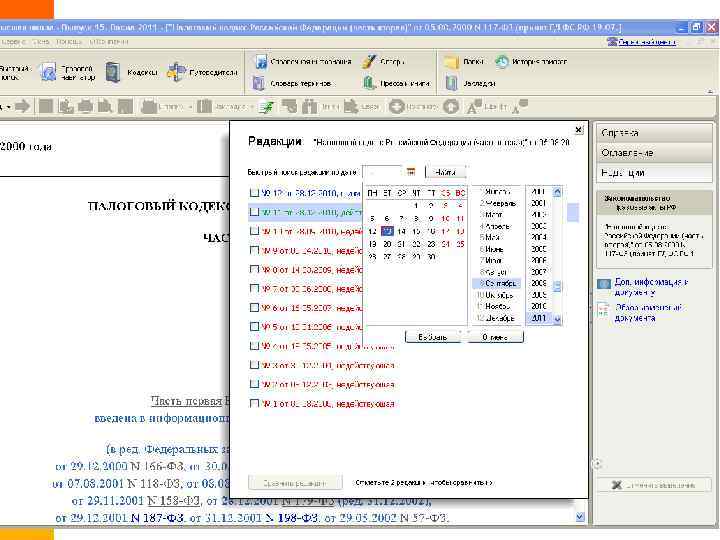Click the green lightning toolbar icon
This screenshot has height=540, width=720.
(266, 107)
